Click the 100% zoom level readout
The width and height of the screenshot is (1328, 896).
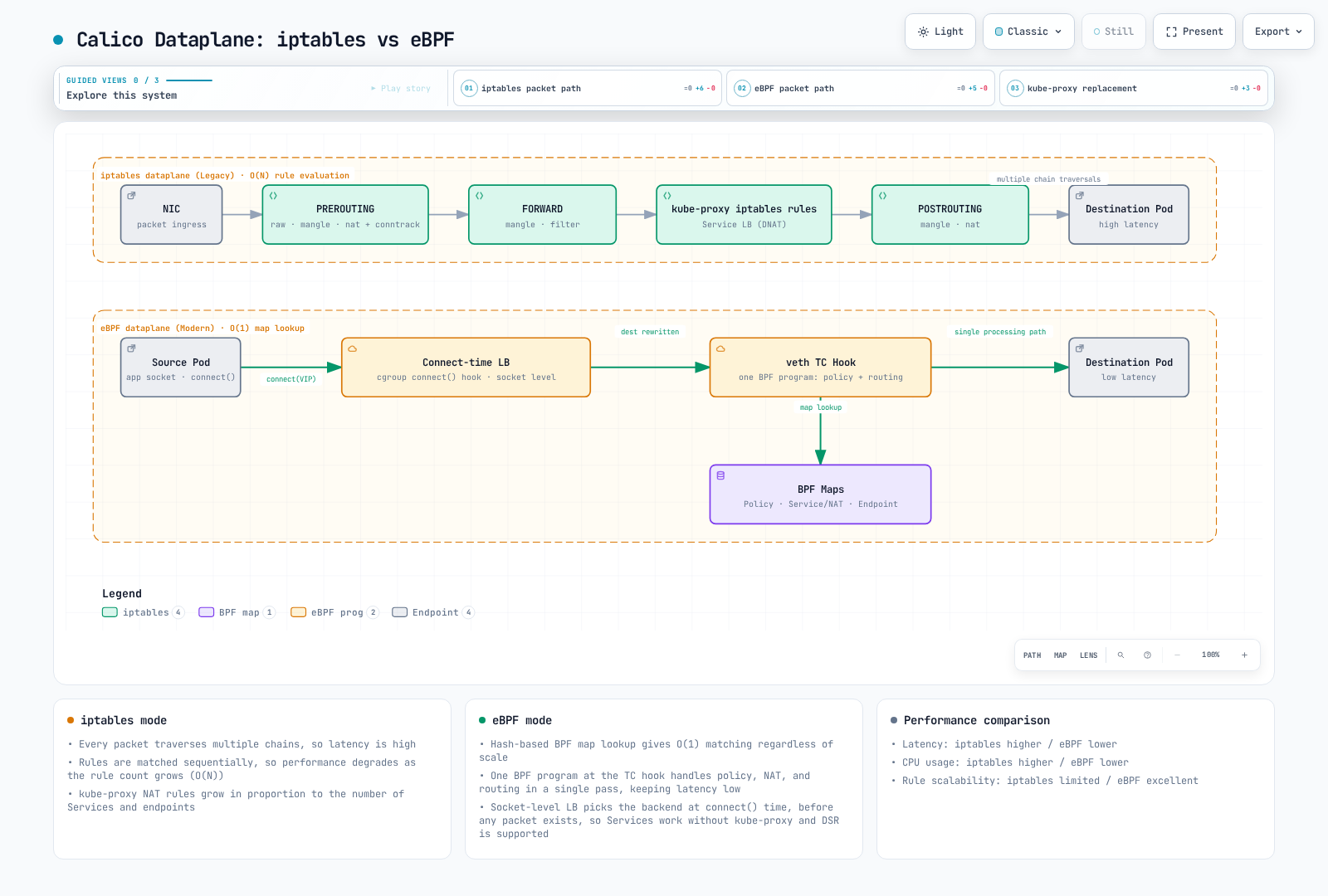coord(1210,655)
